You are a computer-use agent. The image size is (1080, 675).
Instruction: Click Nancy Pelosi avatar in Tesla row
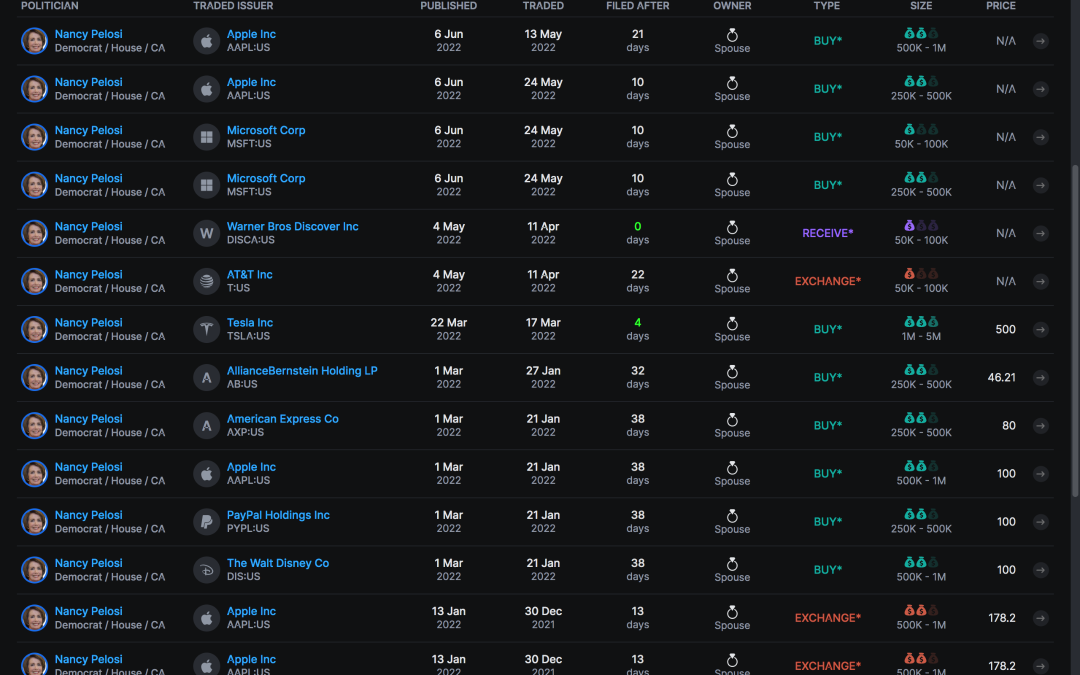coord(35,329)
